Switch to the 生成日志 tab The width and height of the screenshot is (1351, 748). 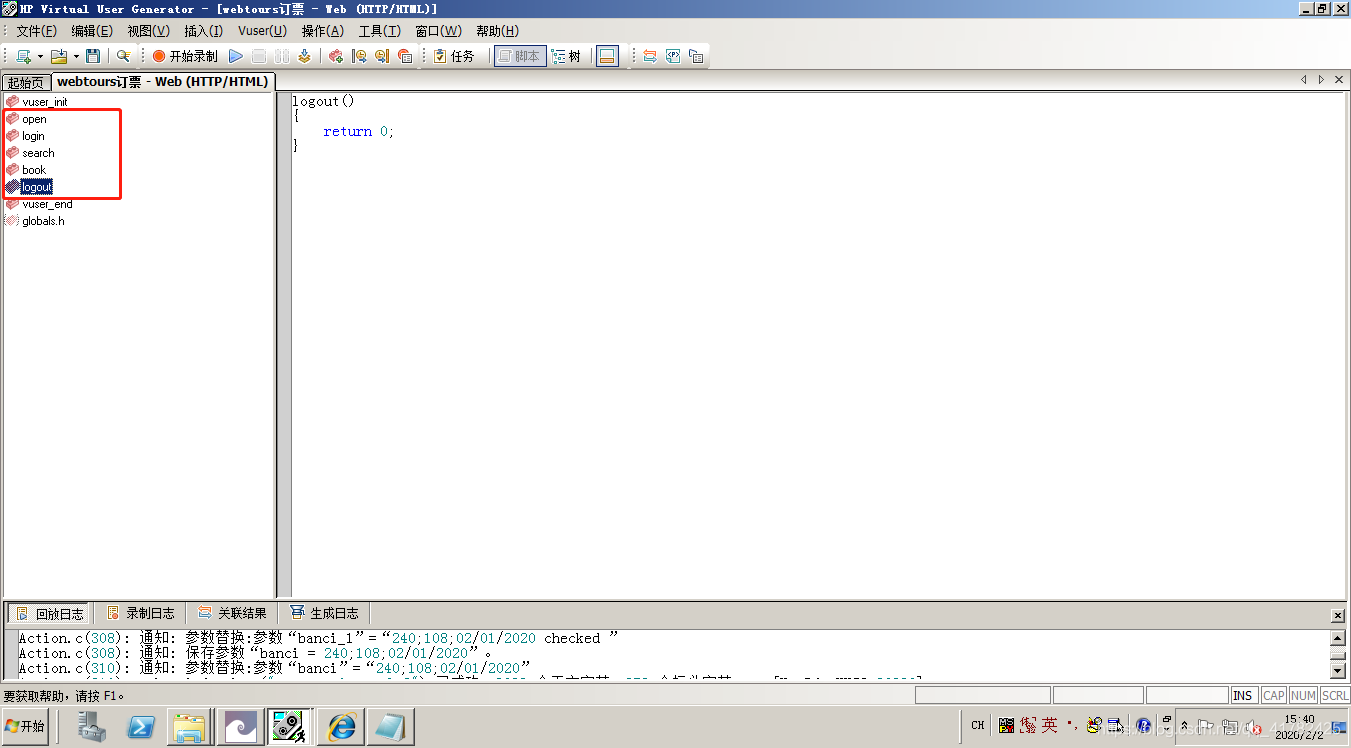pyautogui.click(x=324, y=613)
